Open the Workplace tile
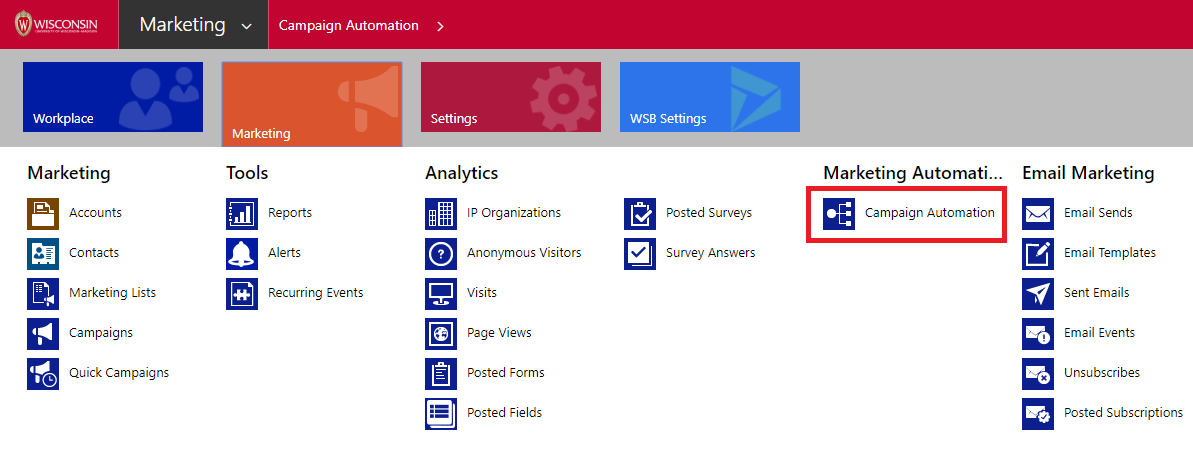 113,97
